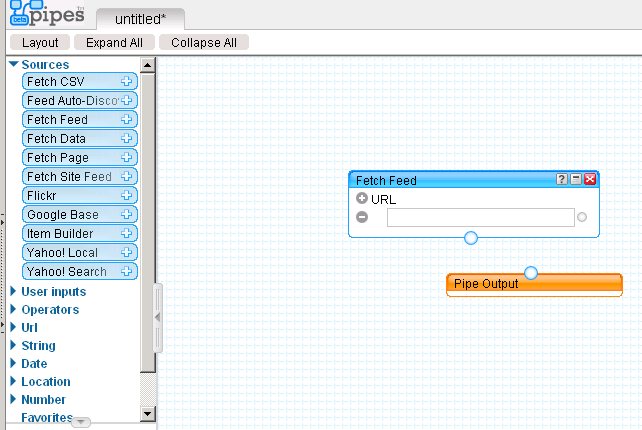Click the Expand All button
The image size is (642, 430).
[114, 43]
